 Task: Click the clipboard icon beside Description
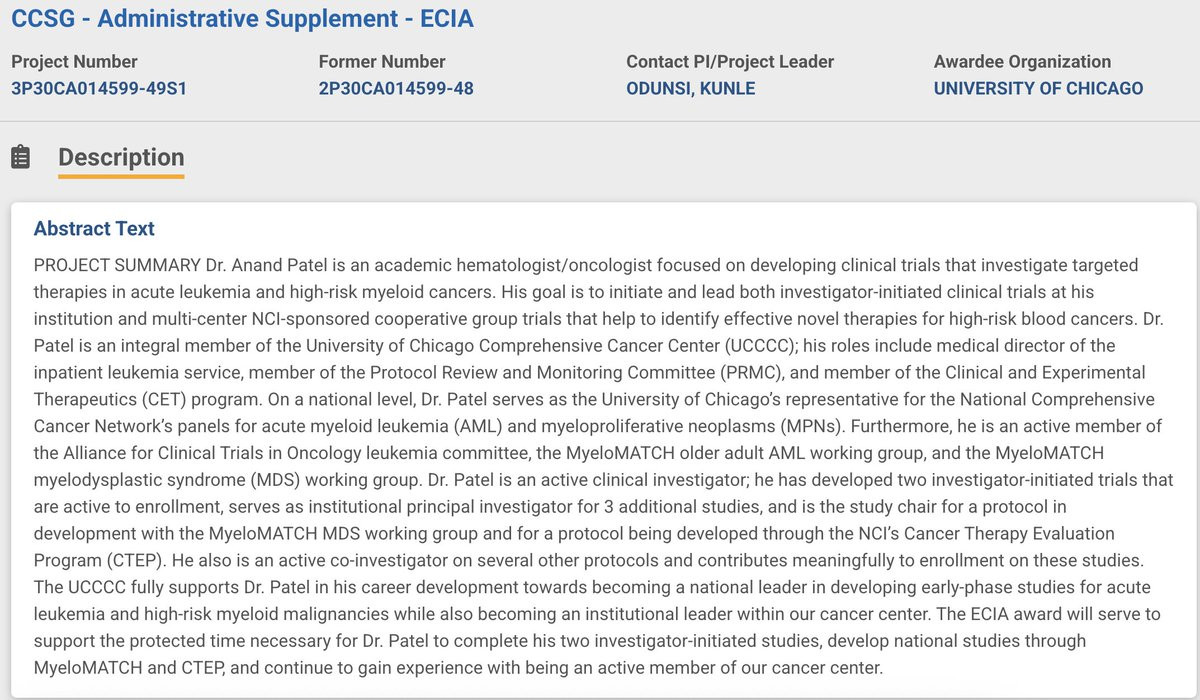point(20,157)
